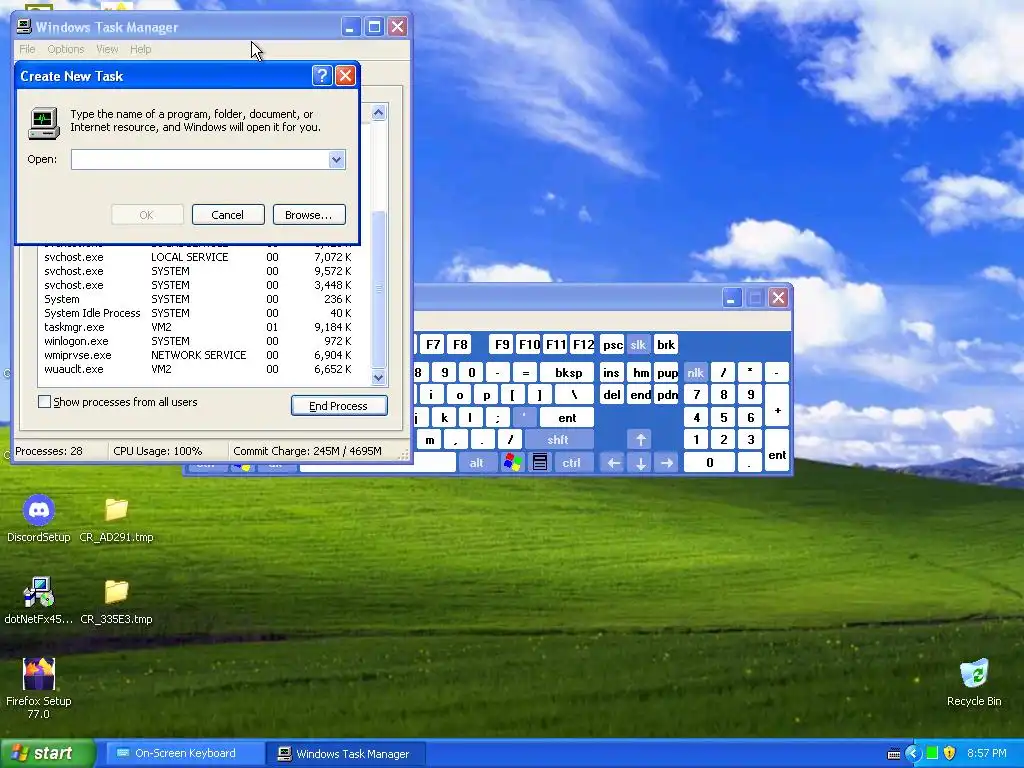Screen dimensions: 1024x768
Task: Click the F9 key on keyboard
Action: 502,344
